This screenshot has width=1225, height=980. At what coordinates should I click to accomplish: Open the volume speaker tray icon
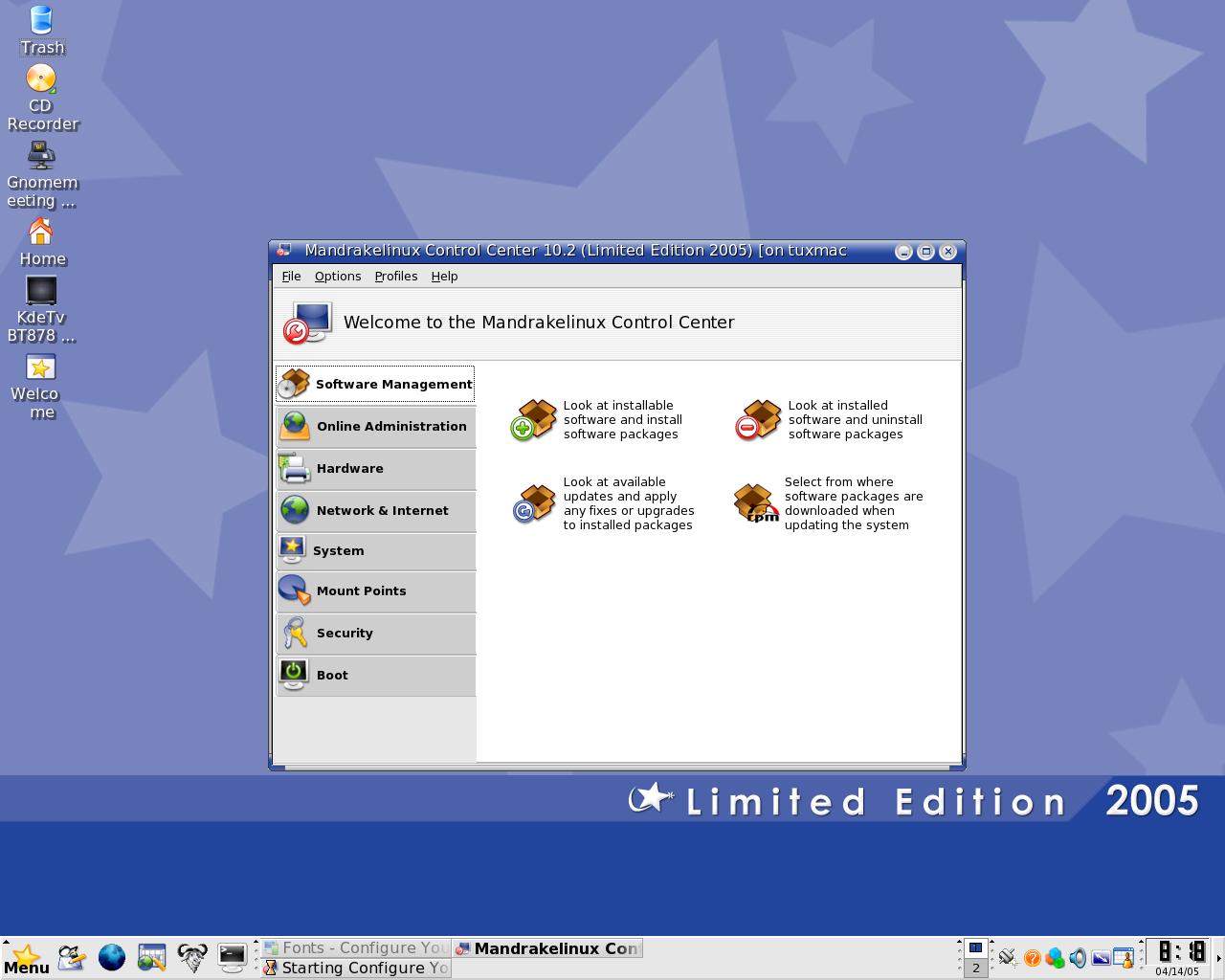(x=1078, y=957)
